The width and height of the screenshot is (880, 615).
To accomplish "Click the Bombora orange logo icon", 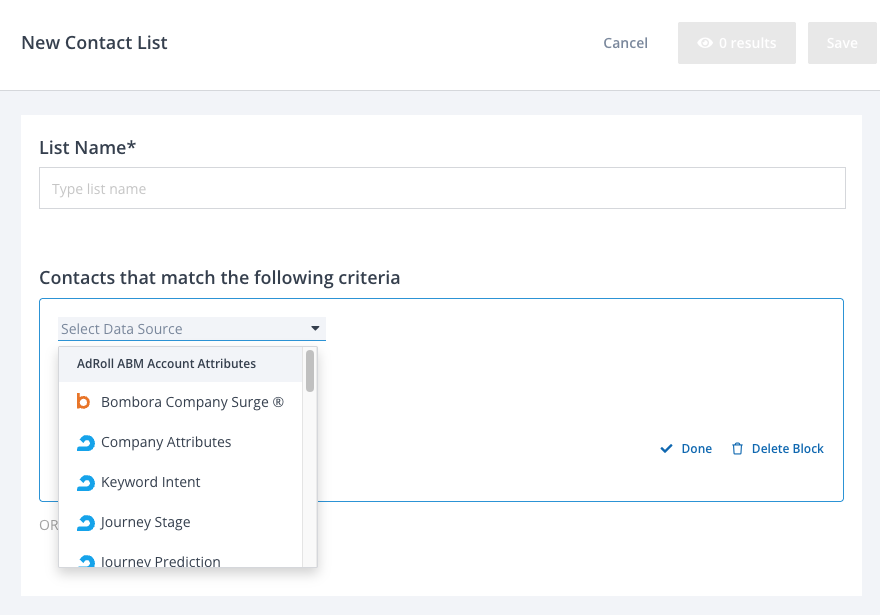I will tap(84, 402).
